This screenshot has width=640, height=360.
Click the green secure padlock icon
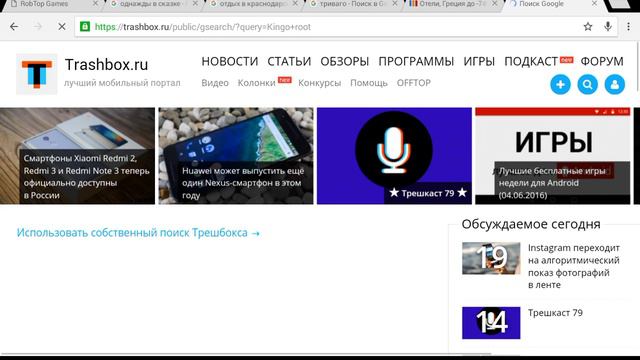(84, 27)
